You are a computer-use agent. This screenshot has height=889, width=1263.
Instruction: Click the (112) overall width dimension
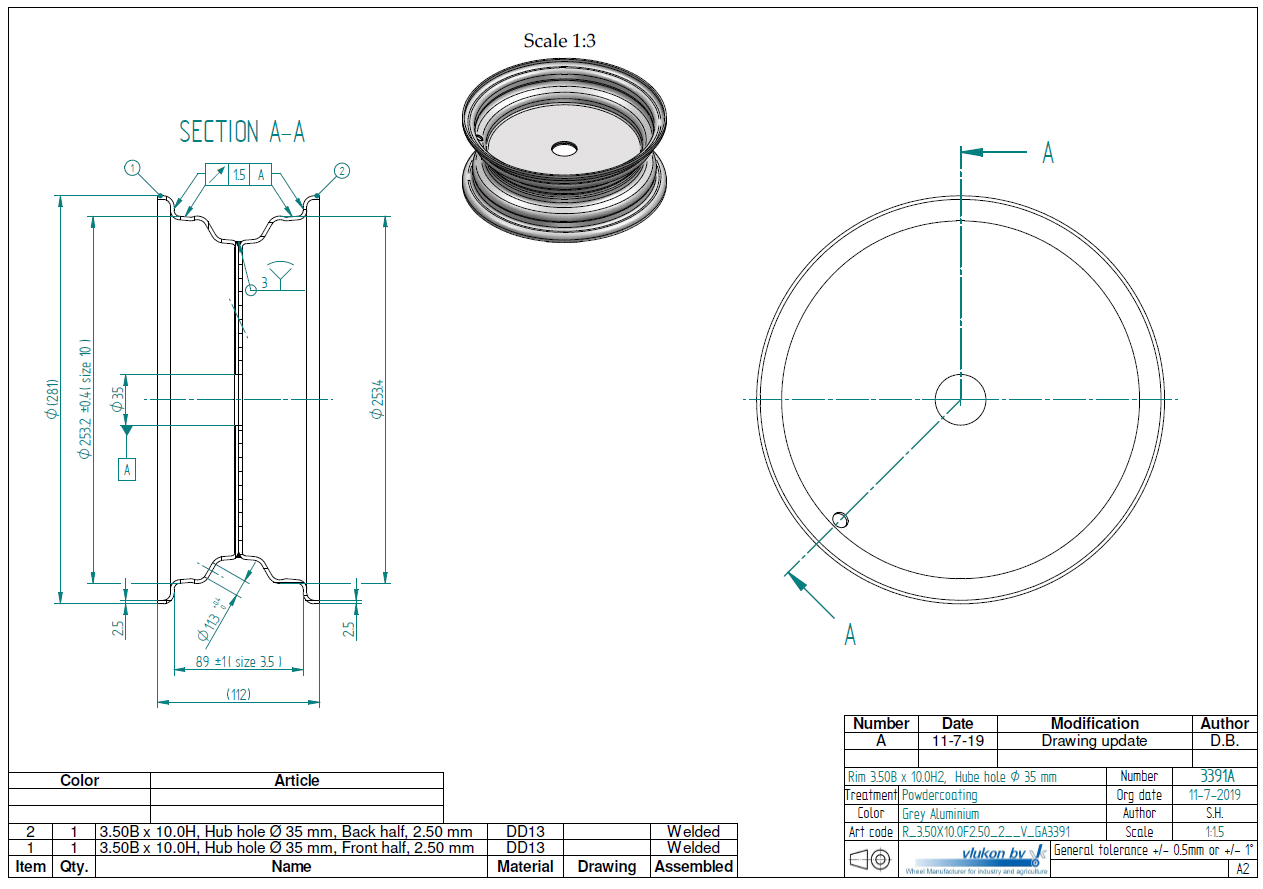click(x=238, y=694)
